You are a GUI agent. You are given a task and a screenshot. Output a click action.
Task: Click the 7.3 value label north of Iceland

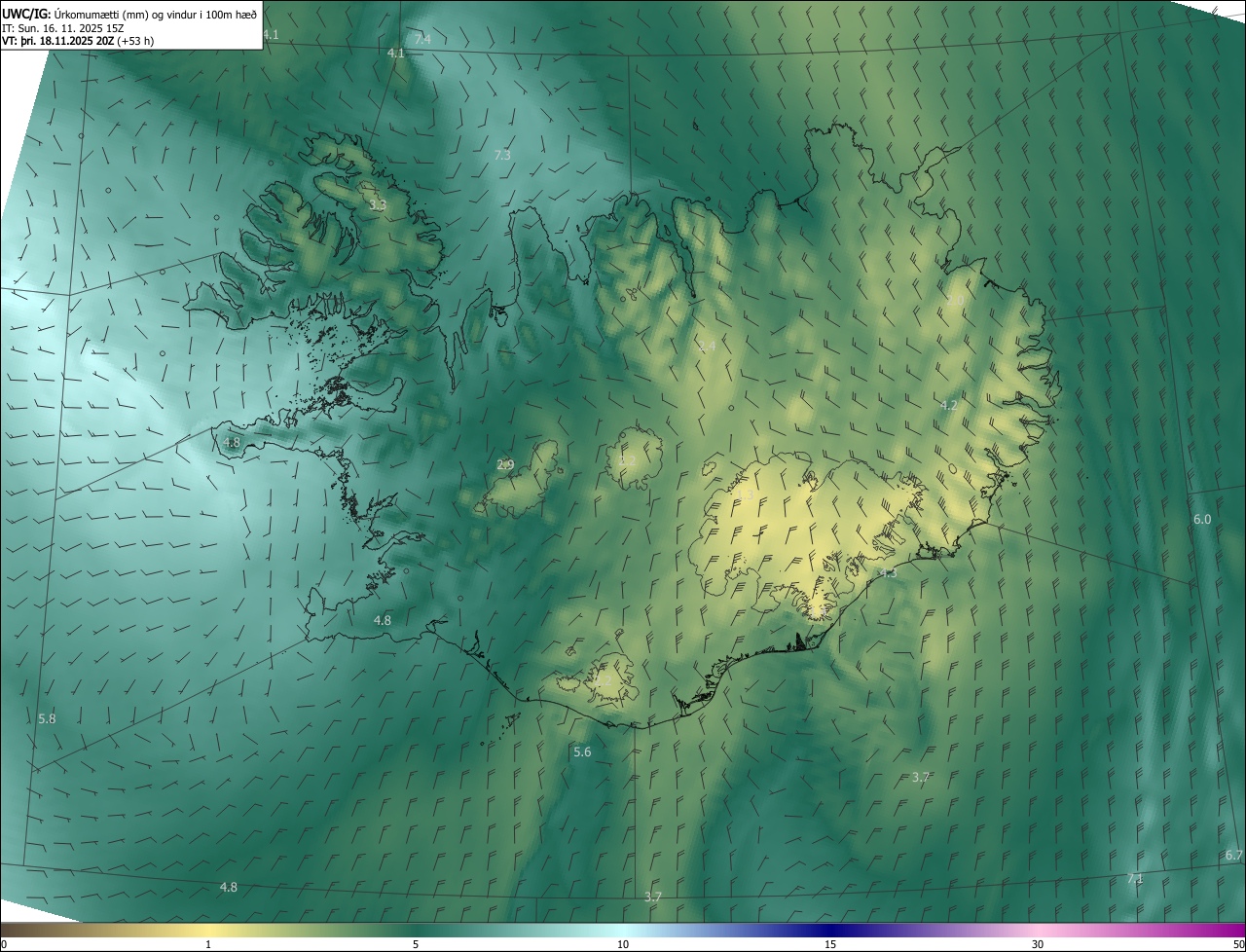pyautogui.click(x=502, y=155)
